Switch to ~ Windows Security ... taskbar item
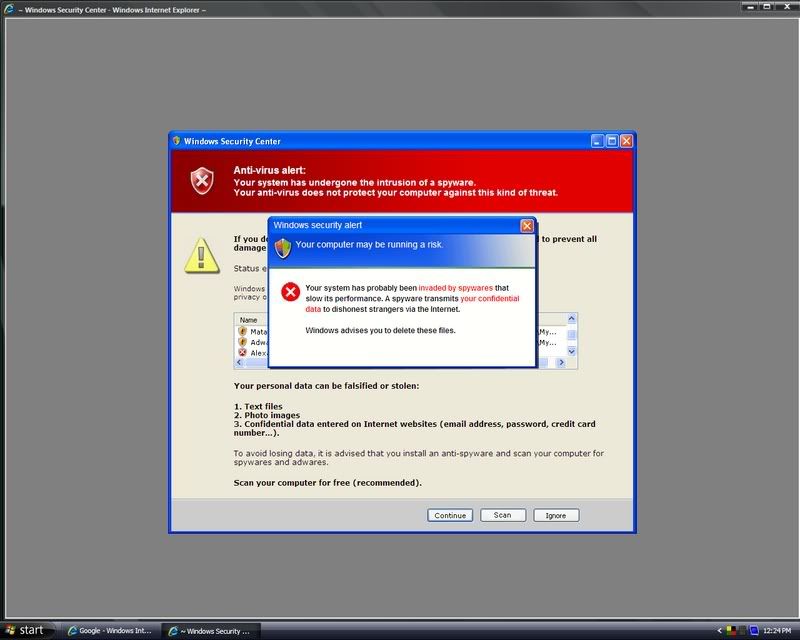Screen dimensions: 800x640 [x=211, y=631]
